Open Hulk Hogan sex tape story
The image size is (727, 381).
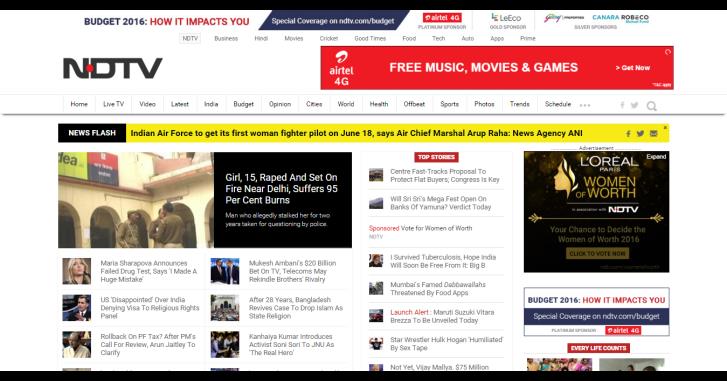pos(446,343)
